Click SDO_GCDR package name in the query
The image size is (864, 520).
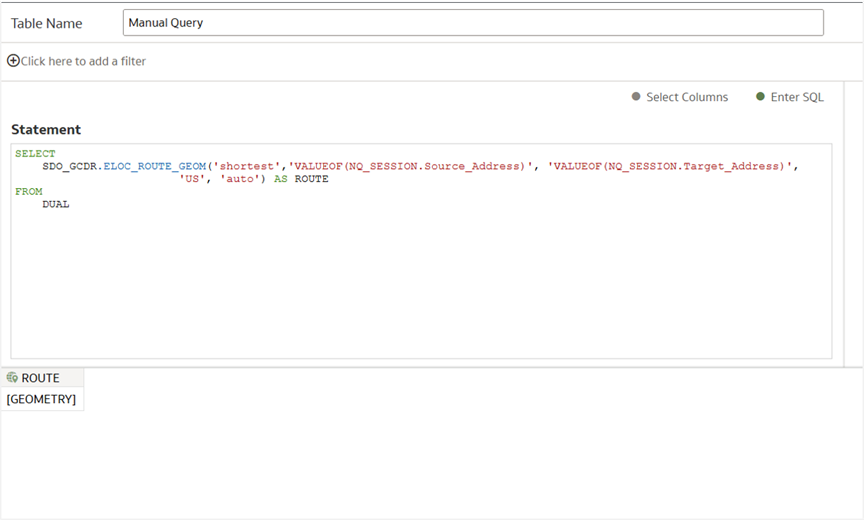pyautogui.click(x=69, y=166)
